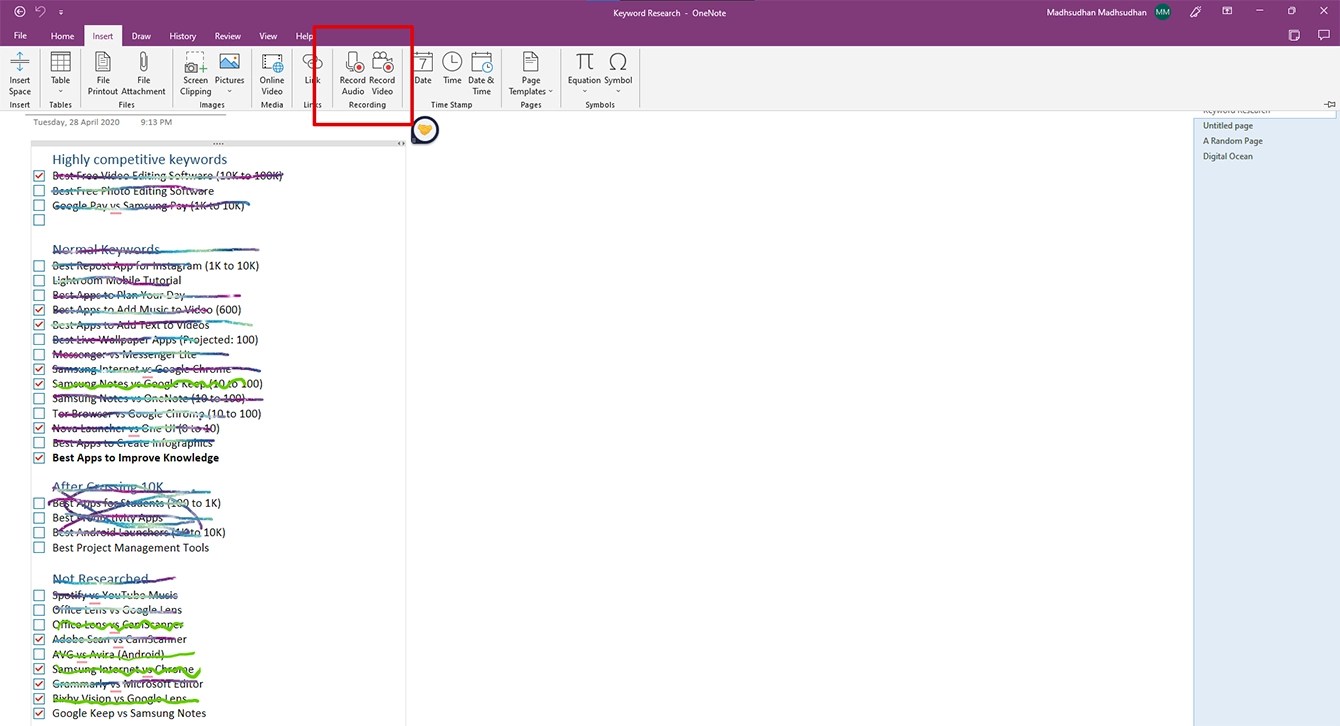Select the Record Video tool

(x=382, y=72)
